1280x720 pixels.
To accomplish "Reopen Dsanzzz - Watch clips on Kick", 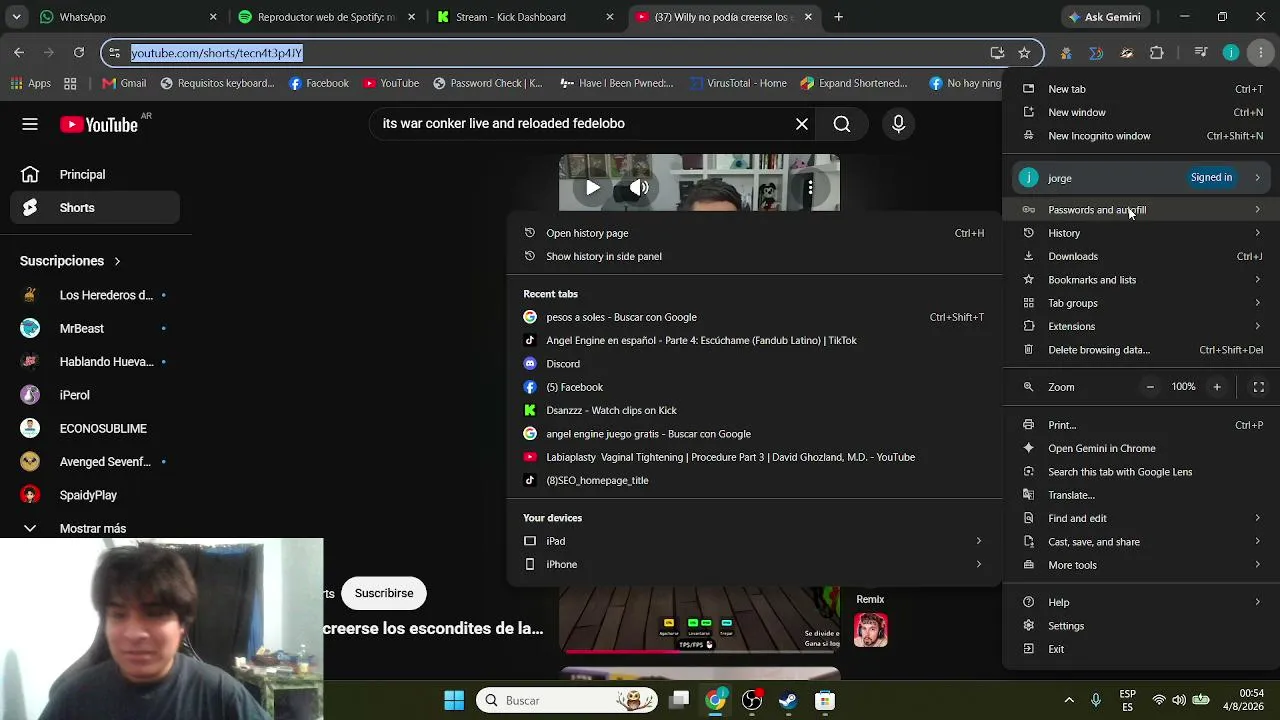I will (x=755, y=410).
